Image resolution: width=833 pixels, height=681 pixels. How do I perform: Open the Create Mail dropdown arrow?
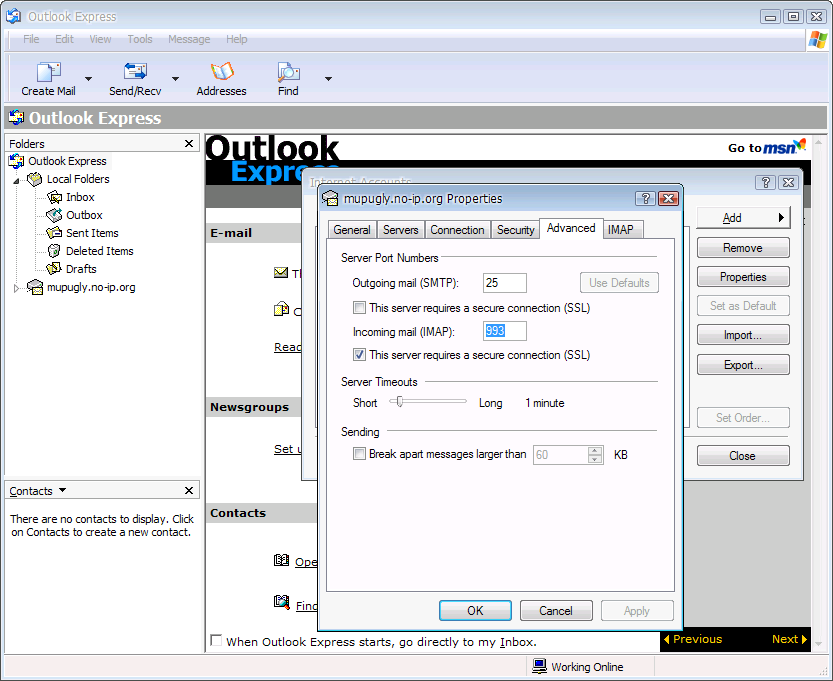pos(88,79)
